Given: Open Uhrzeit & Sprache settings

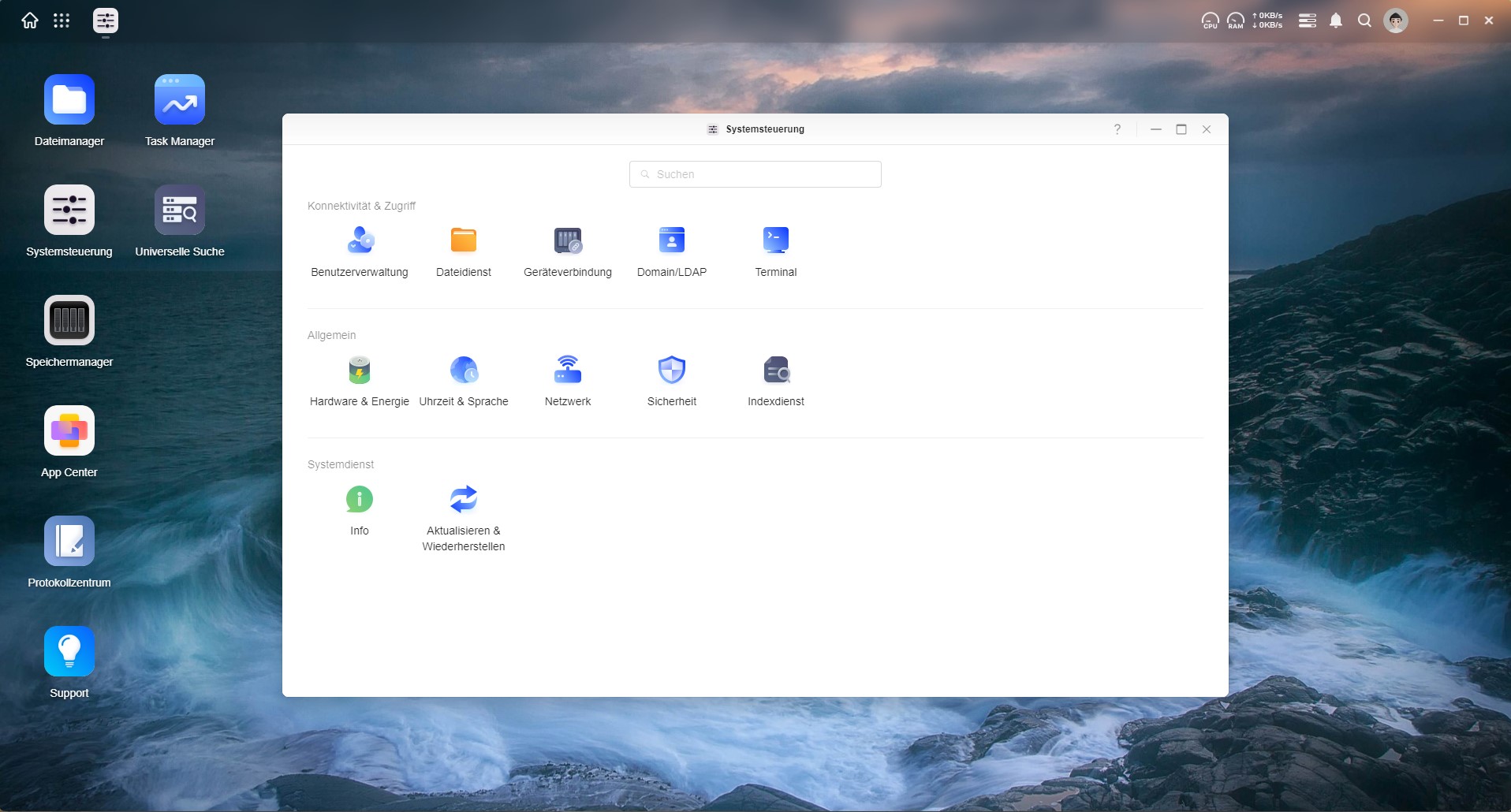Looking at the screenshot, I should 464,370.
